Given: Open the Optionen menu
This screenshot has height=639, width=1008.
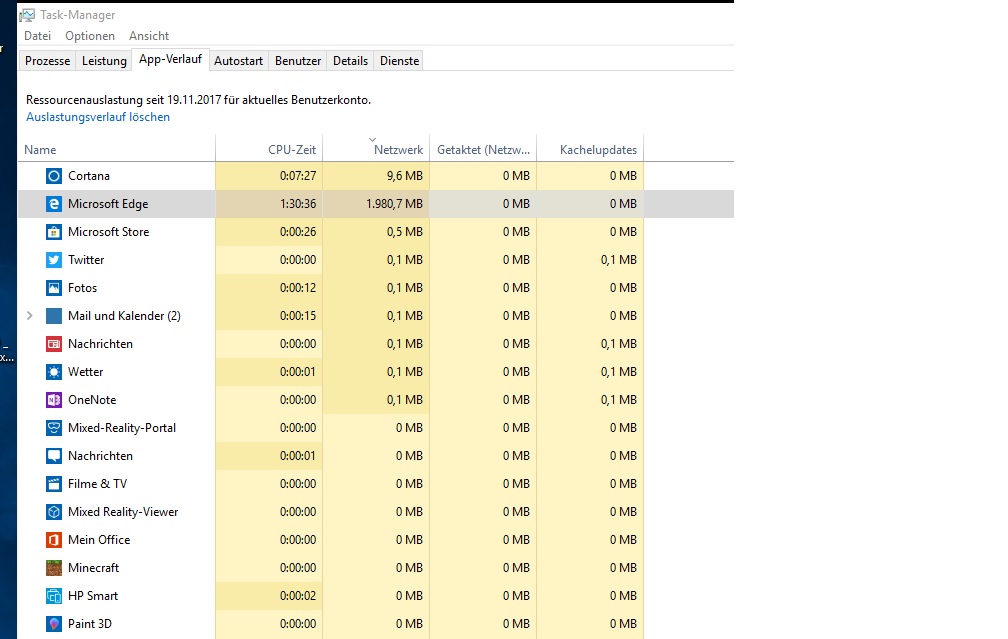Looking at the screenshot, I should tap(90, 36).
